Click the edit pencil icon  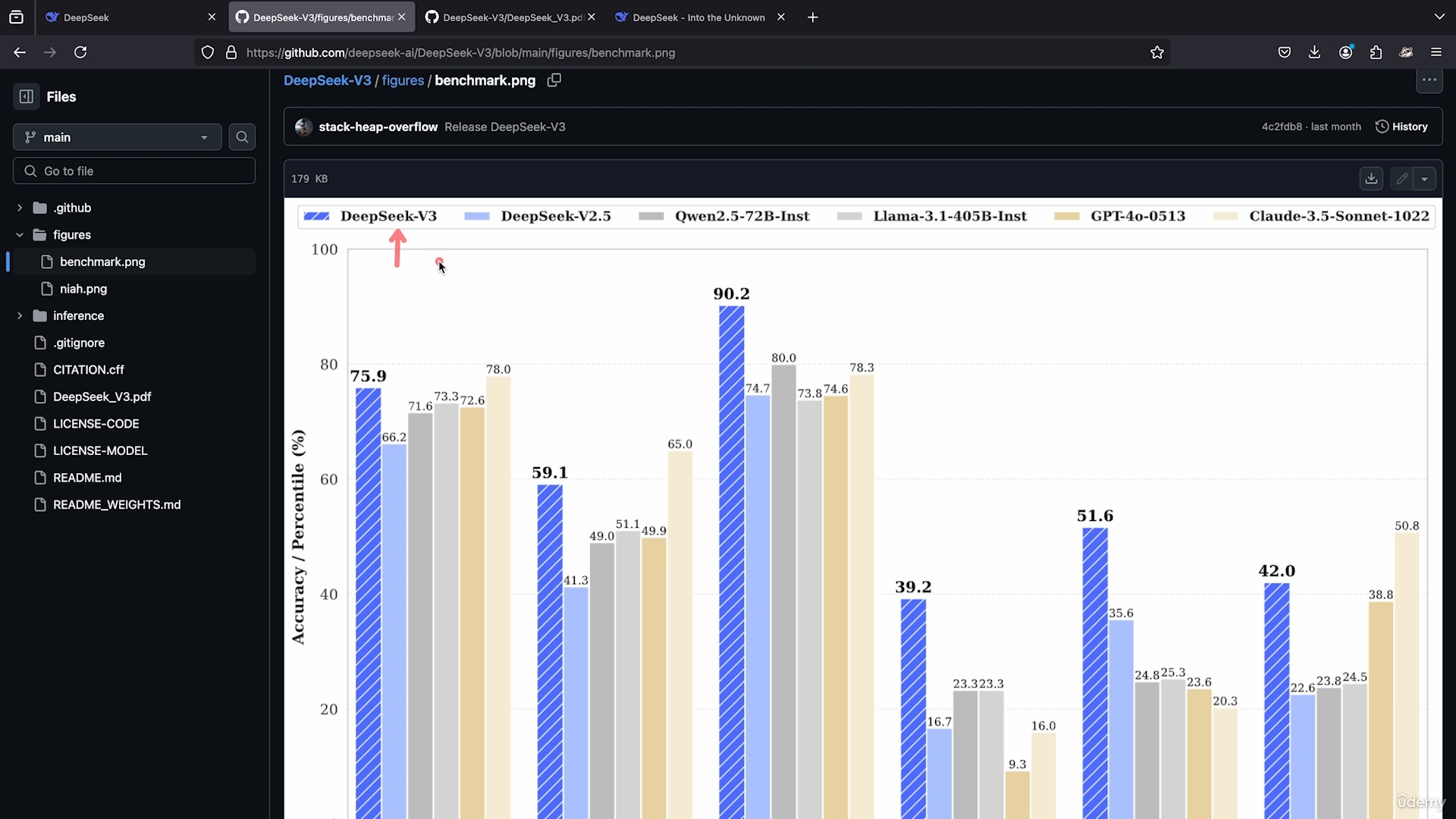pos(1401,179)
